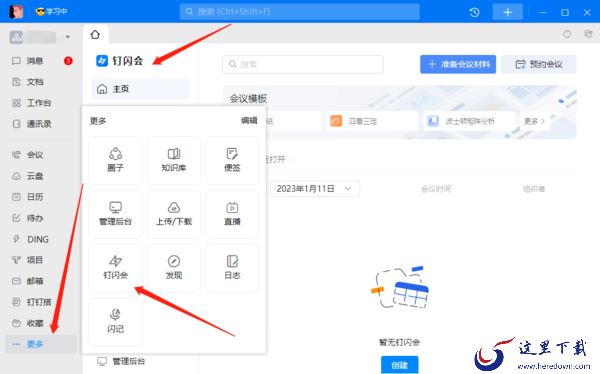Image resolution: width=600 pixels, height=374 pixels.
Task: Open 消息 in the left sidebar
Action: pyautogui.click(x=35, y=61)
